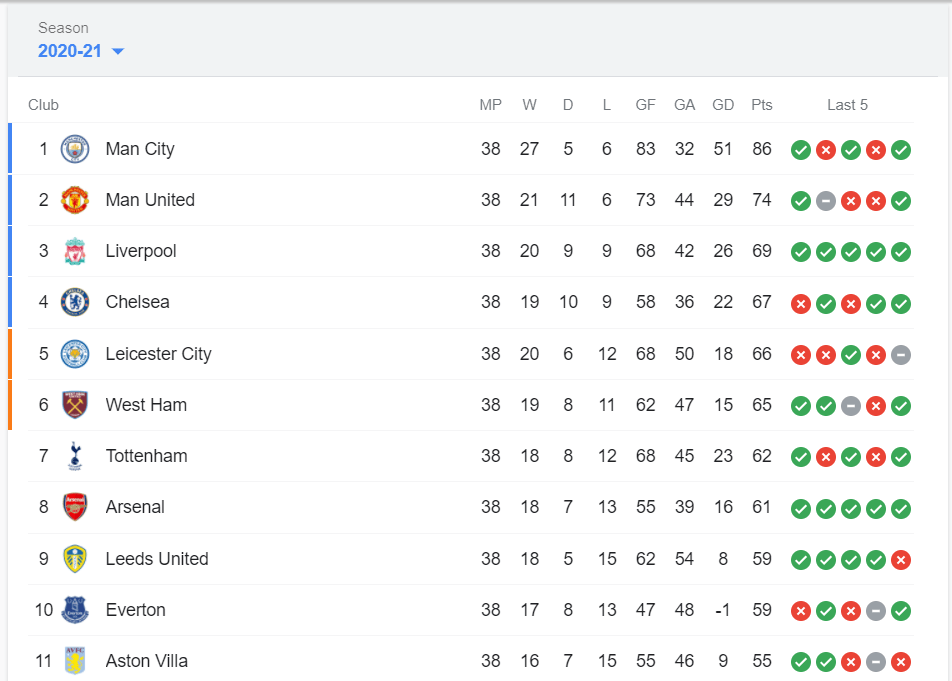Click the Leicester City club crest
This screenshot has height=681, width=952.
[75, 354]
